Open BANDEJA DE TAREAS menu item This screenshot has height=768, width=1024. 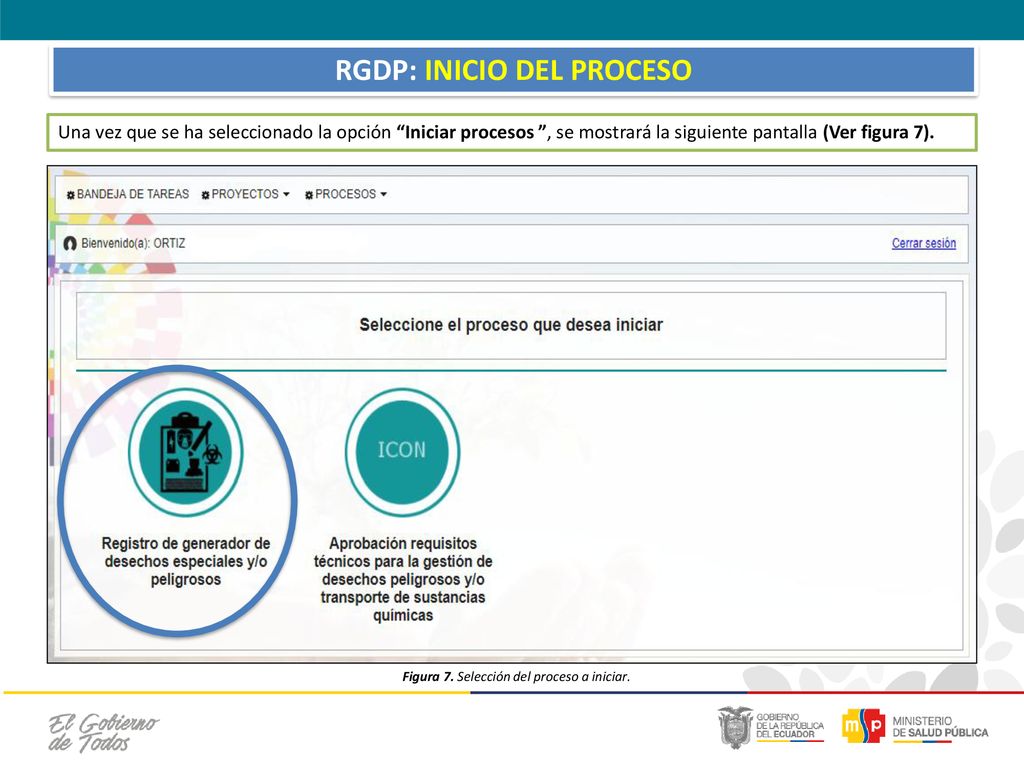[128, 194]
